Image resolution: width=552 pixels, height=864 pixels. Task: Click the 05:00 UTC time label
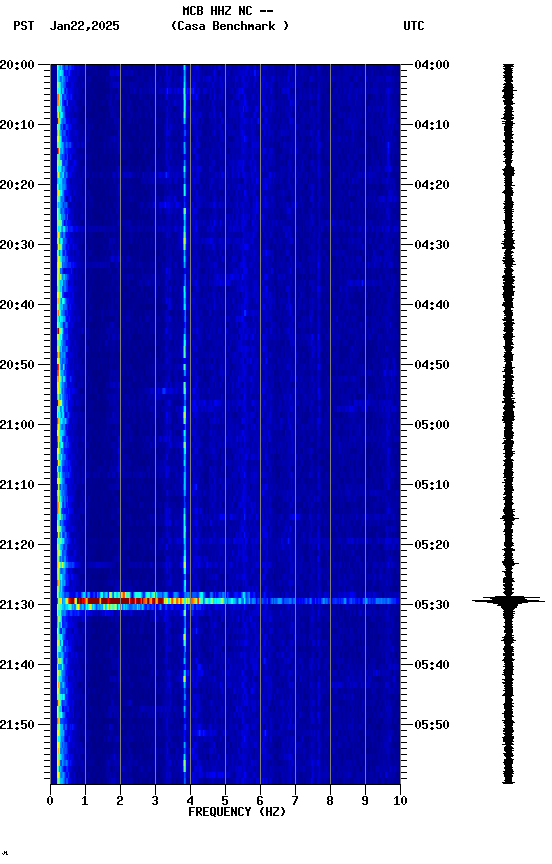point(432,425)
